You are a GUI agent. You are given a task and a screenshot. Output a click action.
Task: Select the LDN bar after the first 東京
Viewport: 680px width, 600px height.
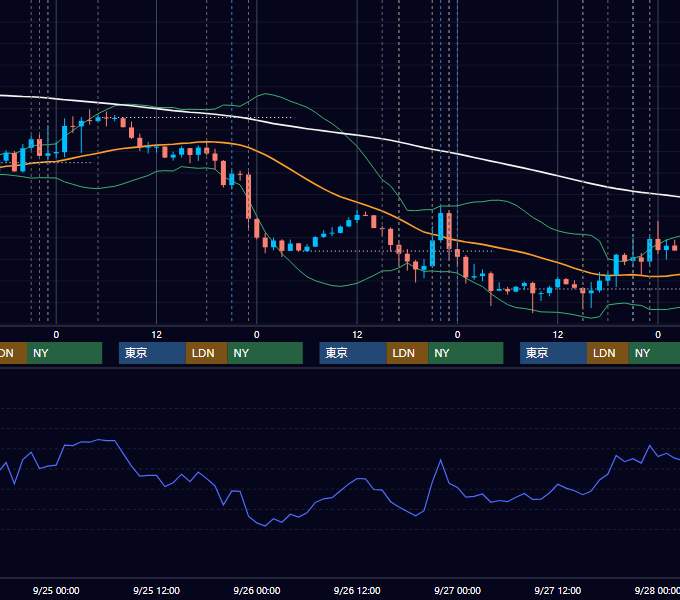click(x=206, y=353)
